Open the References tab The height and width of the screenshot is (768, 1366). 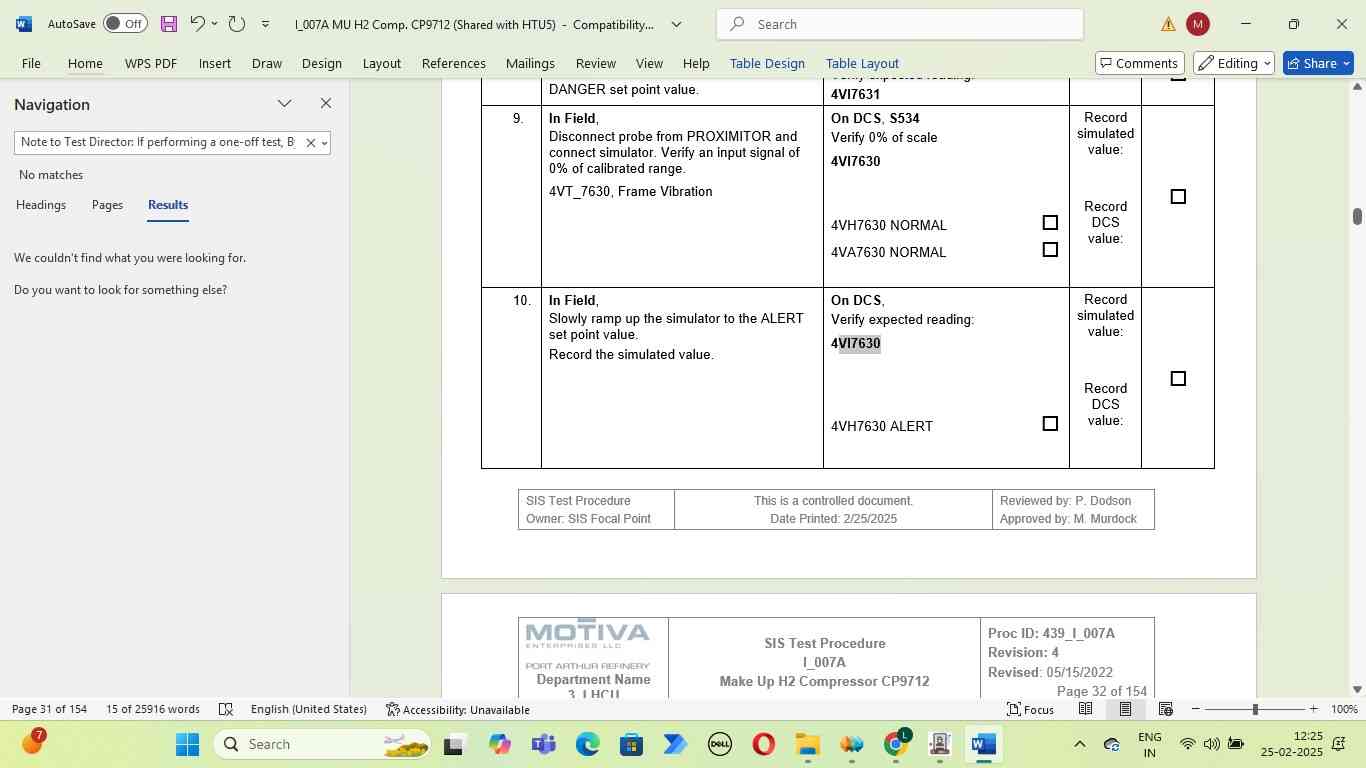[x=454, y=63]
